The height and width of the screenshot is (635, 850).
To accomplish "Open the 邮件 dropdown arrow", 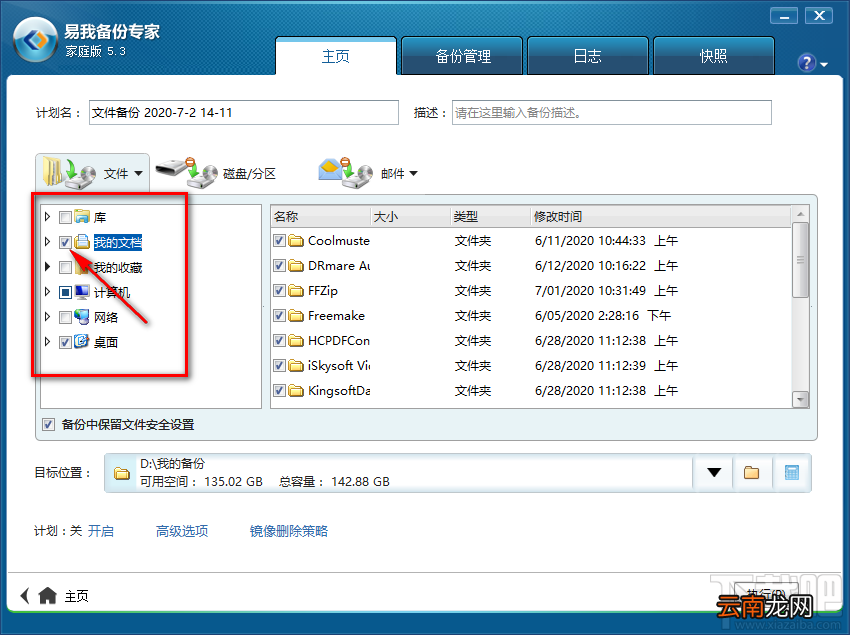I will [x=414, y=174].
